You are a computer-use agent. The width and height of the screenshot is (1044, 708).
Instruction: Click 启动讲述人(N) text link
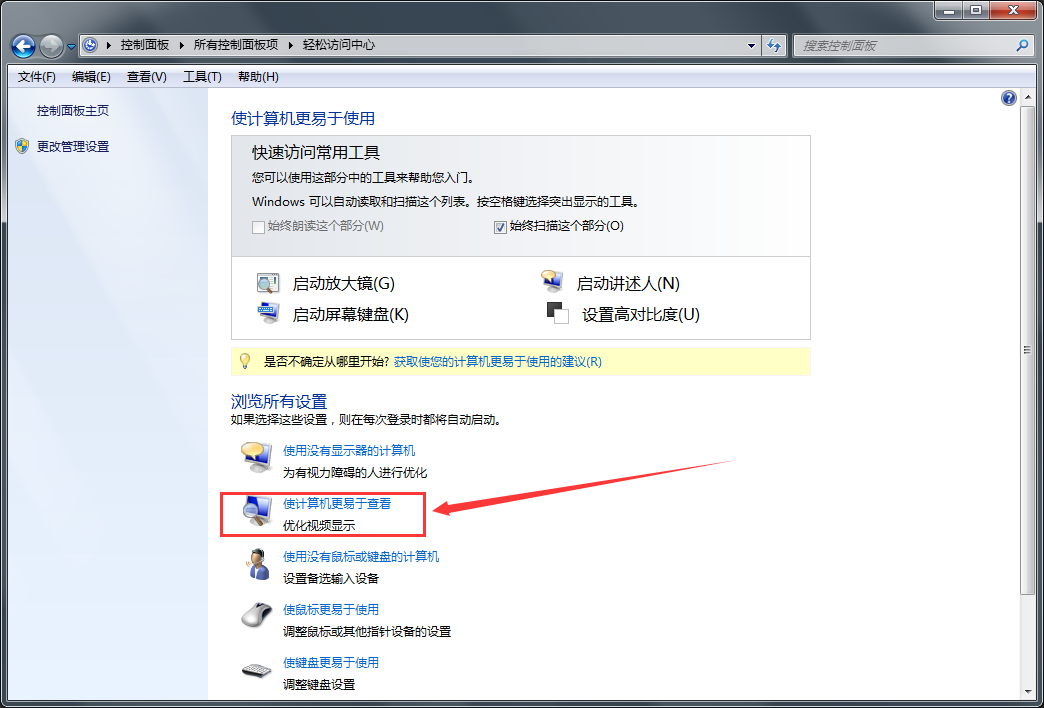coord(628,284)
